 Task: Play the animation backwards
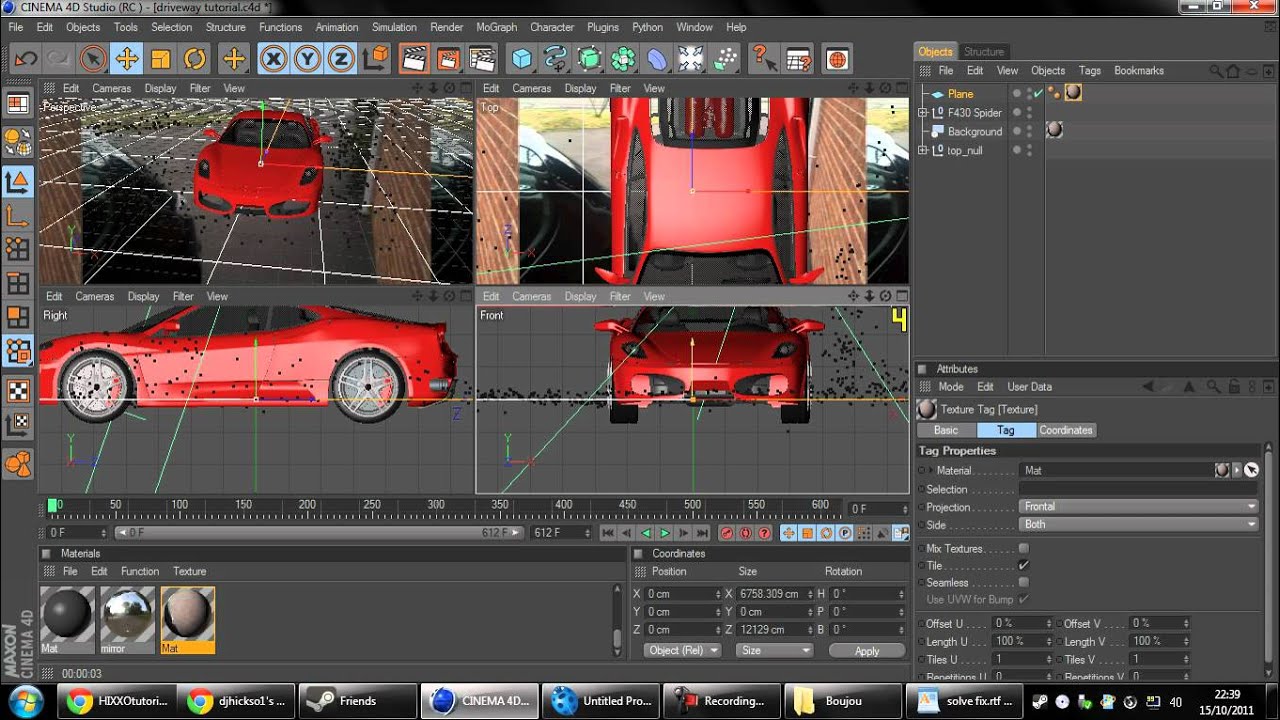(x=646, y=534)
